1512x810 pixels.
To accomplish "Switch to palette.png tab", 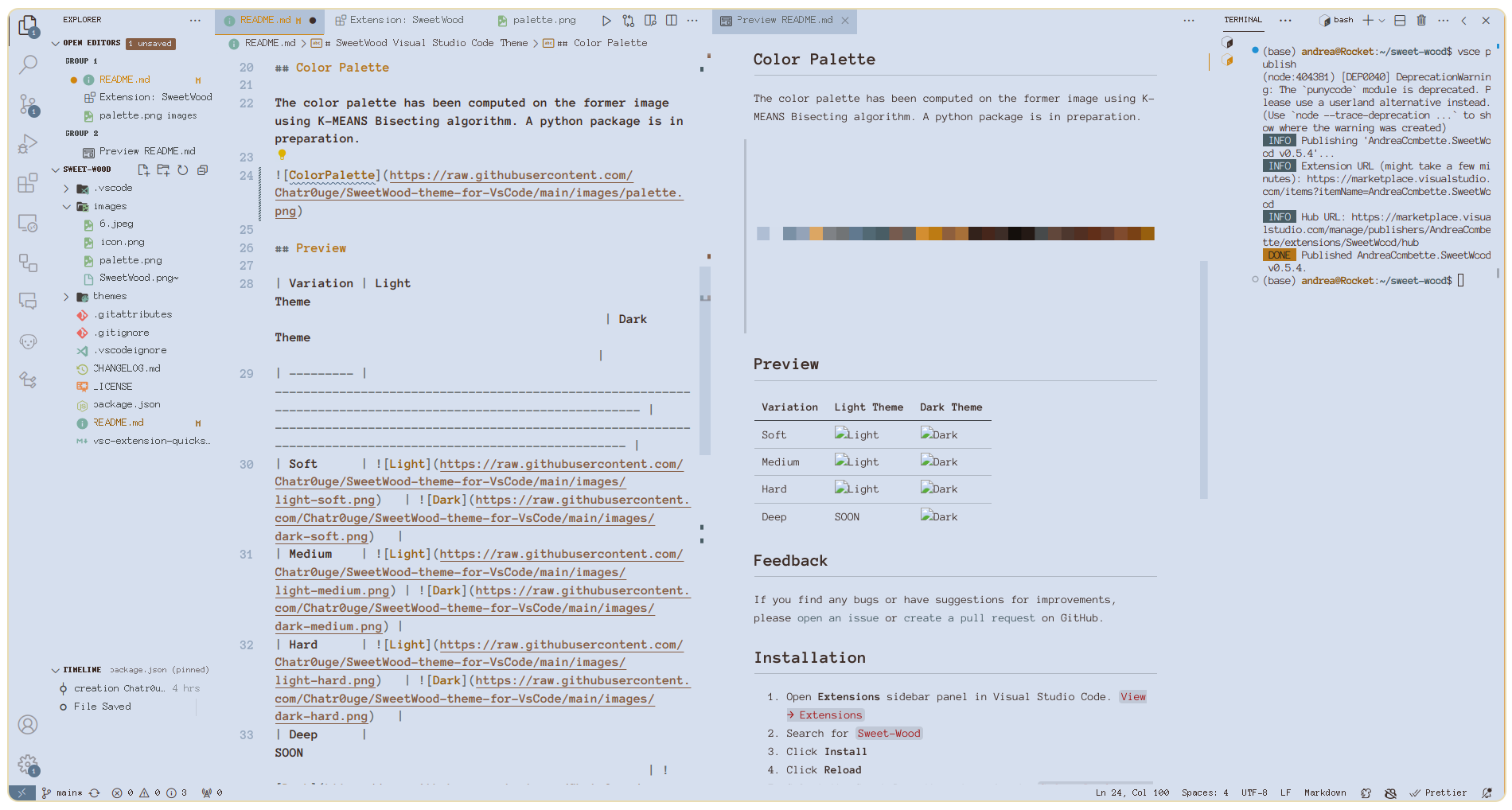I will pyautogui.click(x=537, y=21).
